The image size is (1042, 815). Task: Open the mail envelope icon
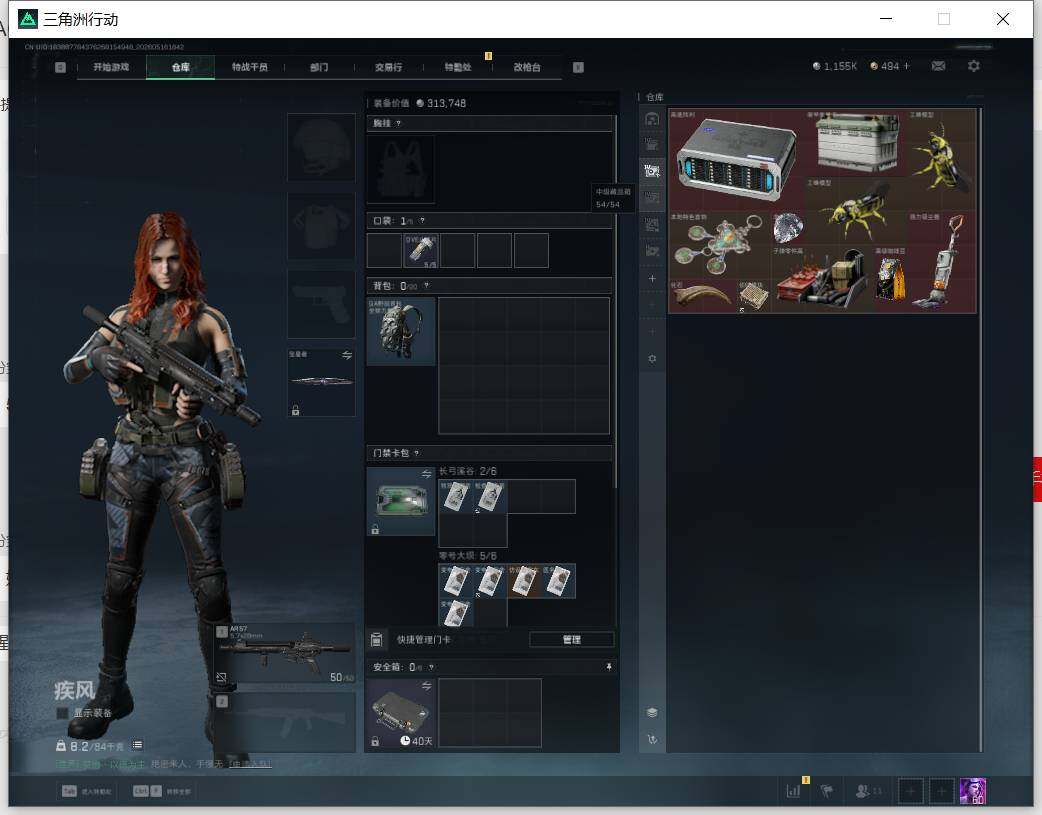click(938, 66)
